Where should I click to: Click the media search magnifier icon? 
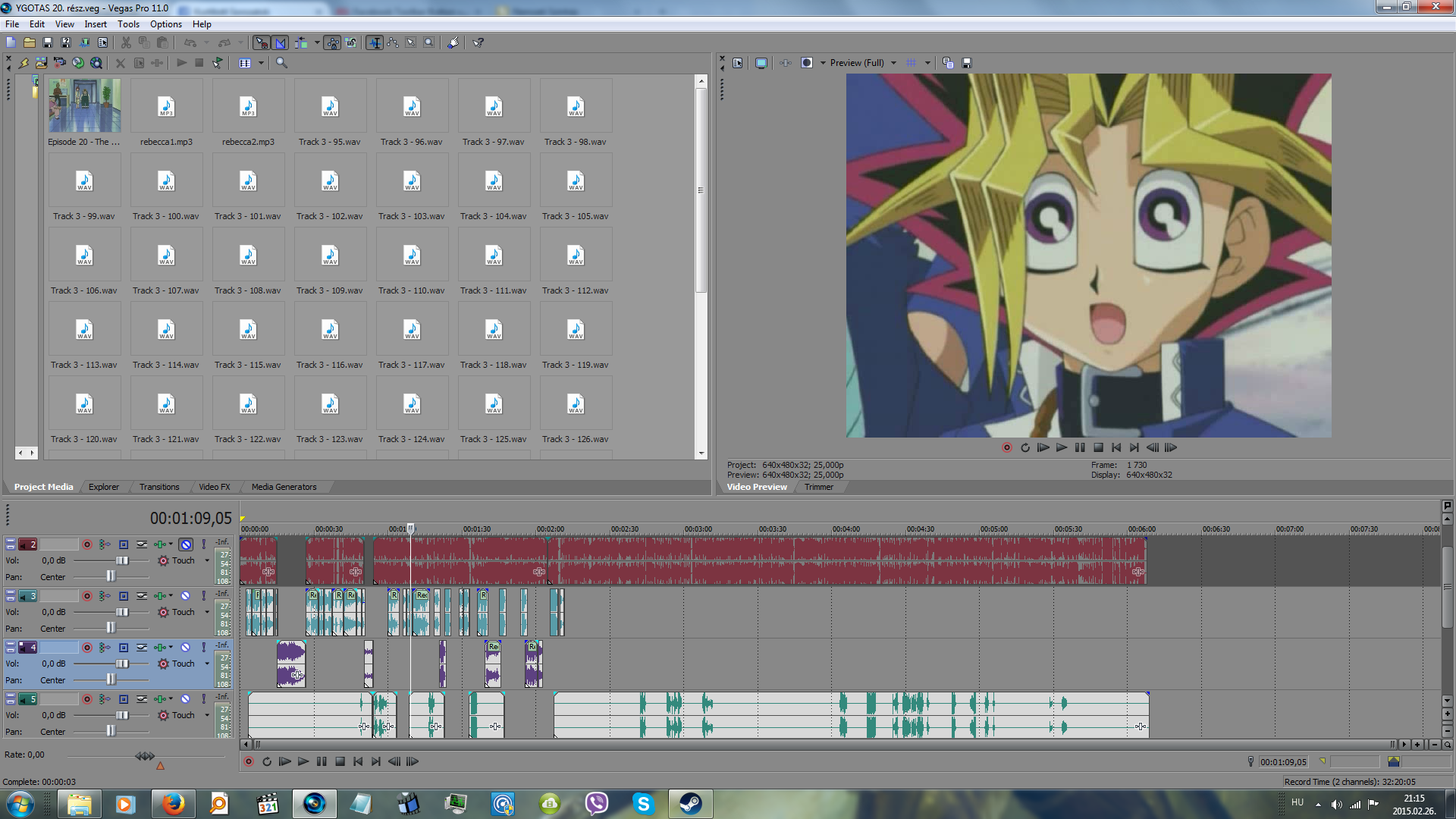[281, 63]
